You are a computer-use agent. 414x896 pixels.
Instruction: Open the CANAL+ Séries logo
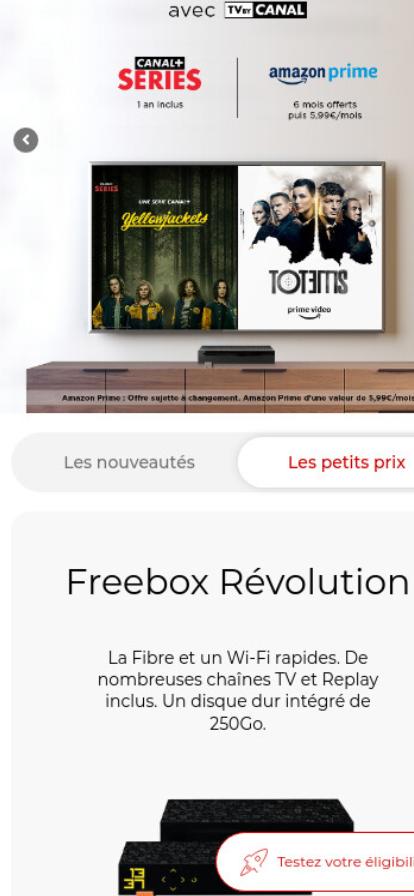[160, 74]
